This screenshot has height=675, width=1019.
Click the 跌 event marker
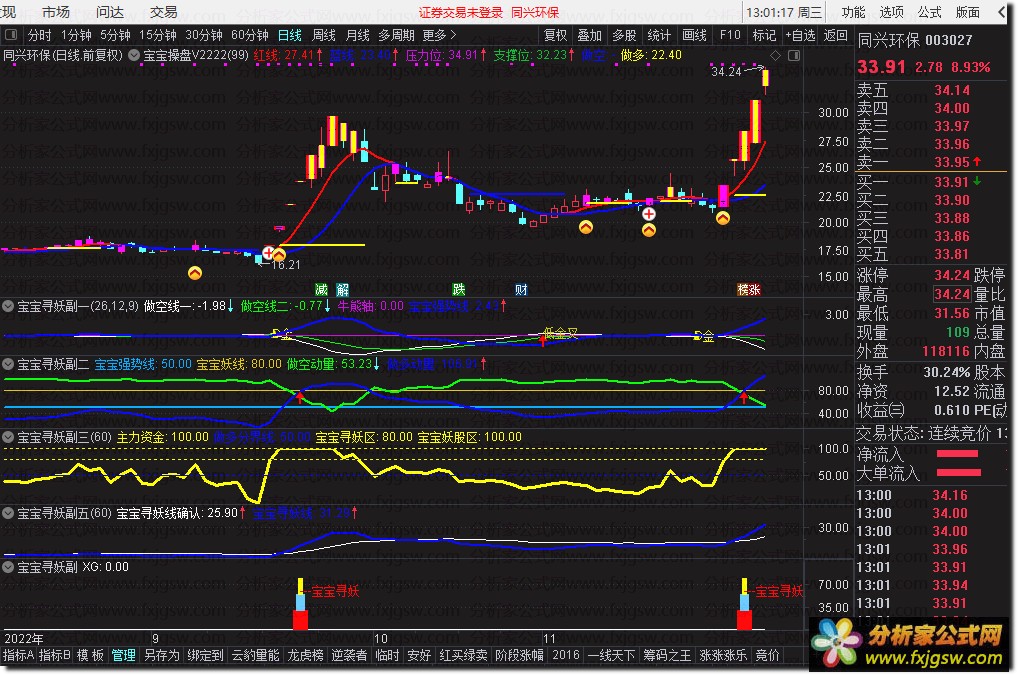(x=459, y=289)
